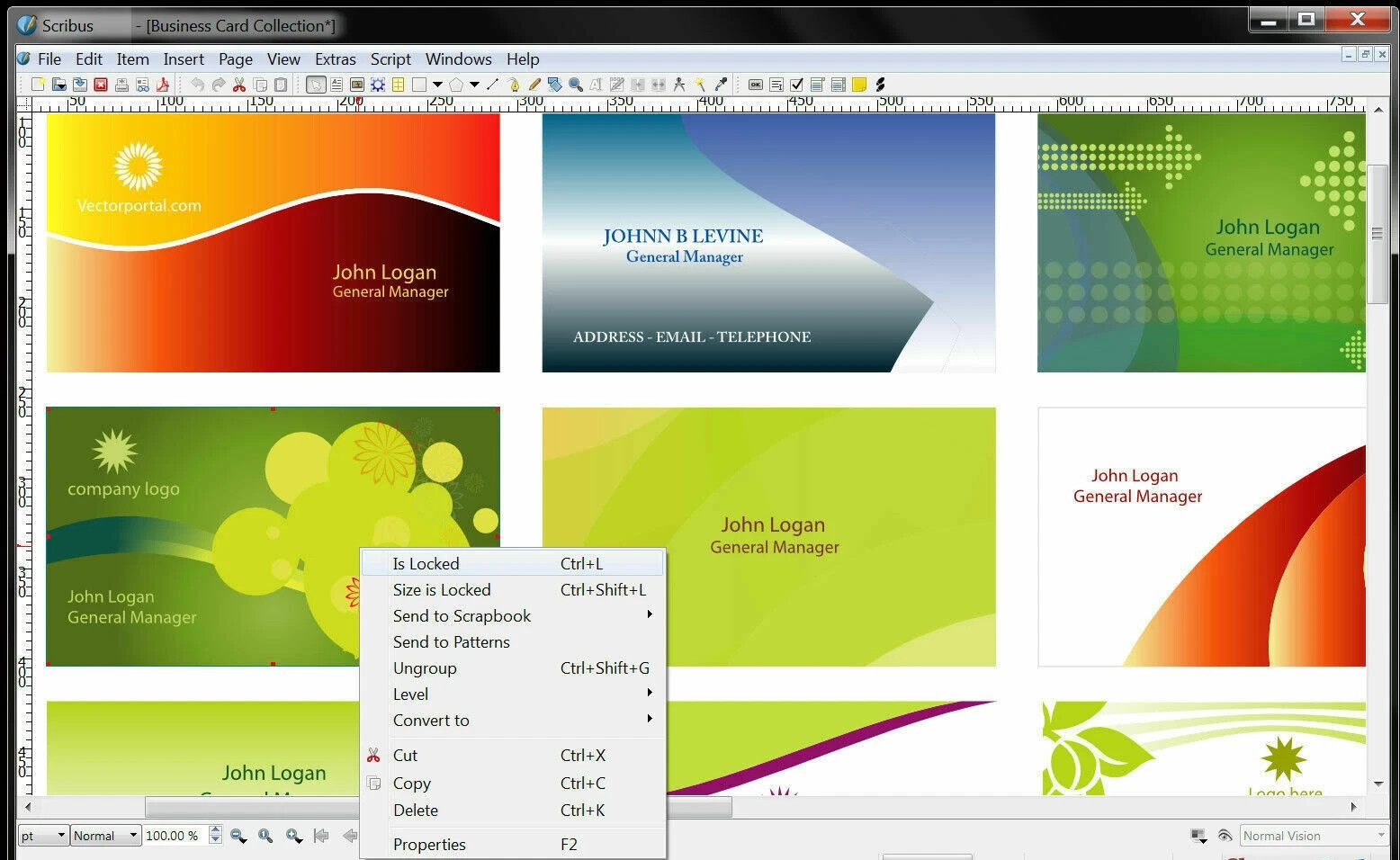Image resolution: width=1400 pixels, height=860 pixels.
Task: Insert a yellow PDF text annotation note
Action: click(x=859, y=85)
